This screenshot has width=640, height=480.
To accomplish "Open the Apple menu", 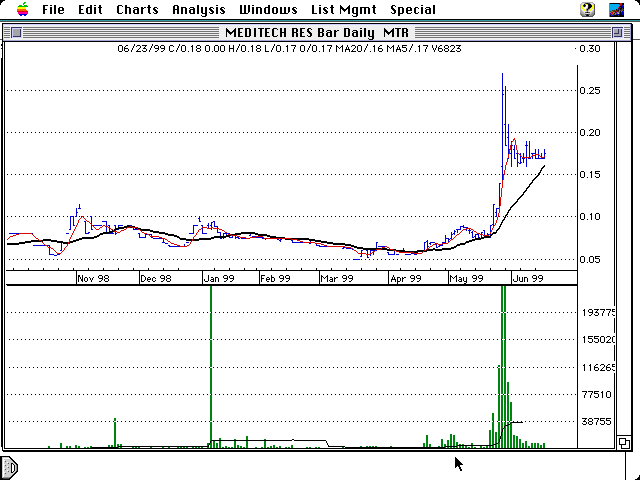I will (x=23, y=9).
